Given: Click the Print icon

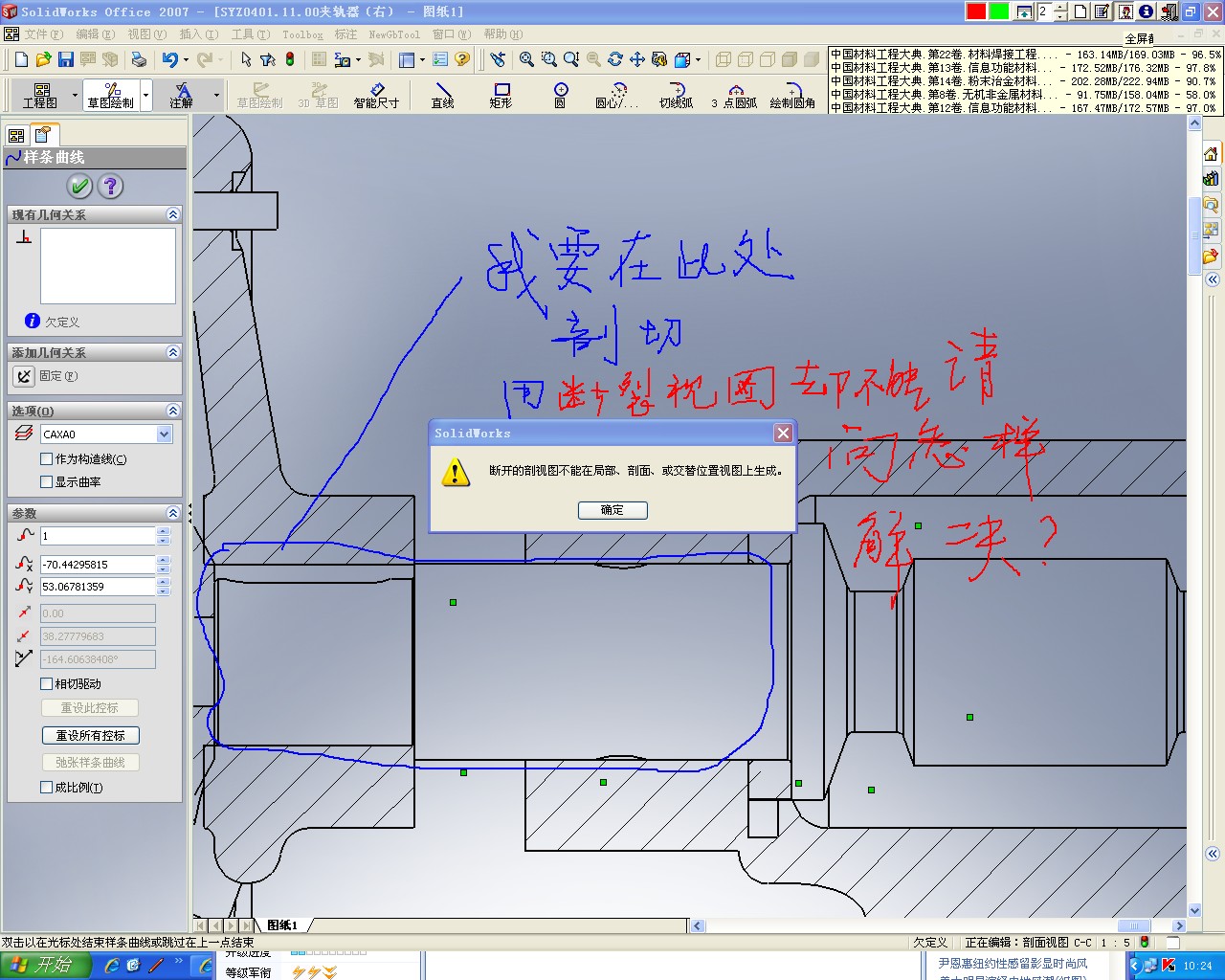Looking at the screenshot, I should click(139, 59).
